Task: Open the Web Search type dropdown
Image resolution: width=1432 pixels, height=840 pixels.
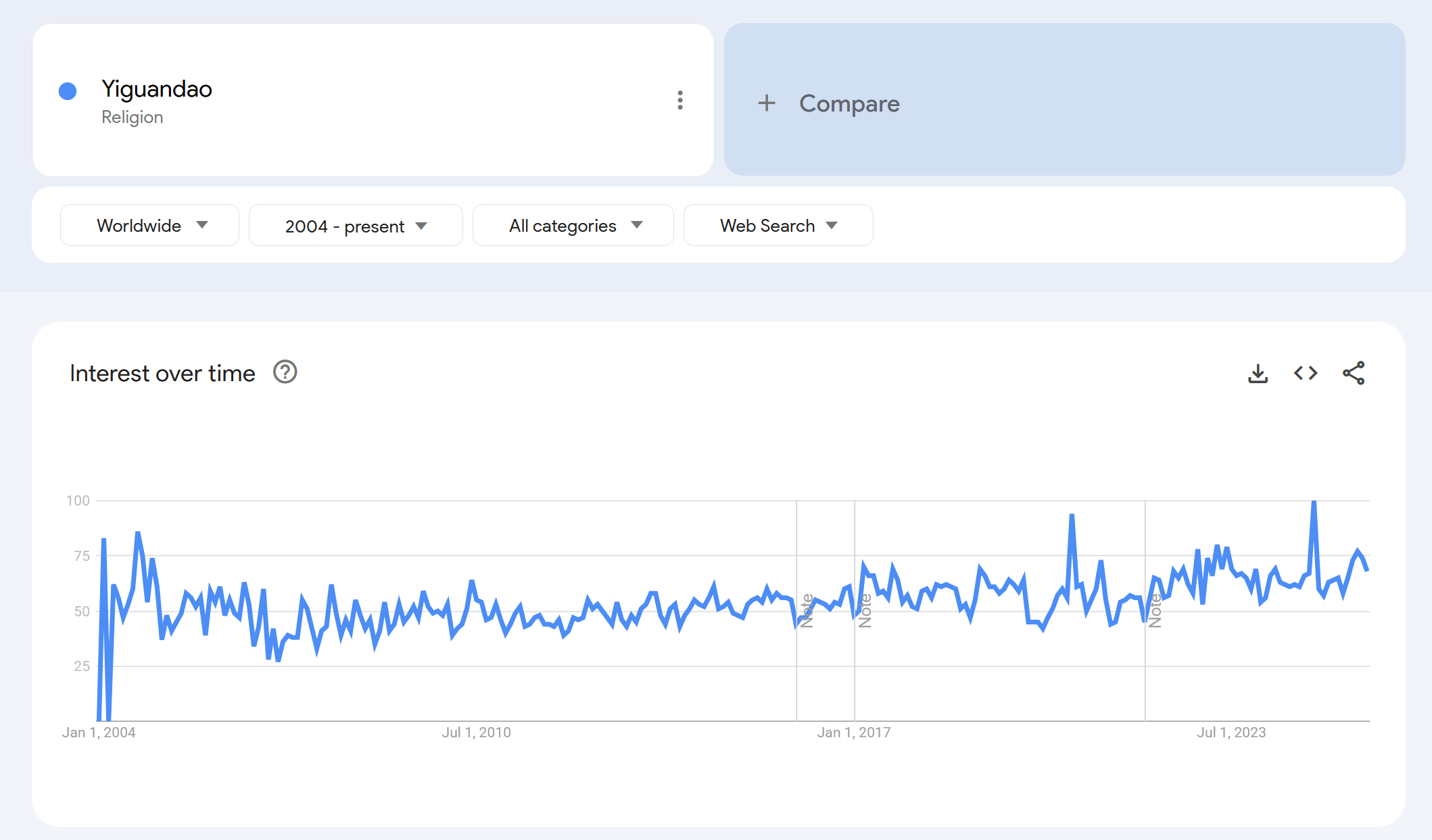Action: coord(778,226)
